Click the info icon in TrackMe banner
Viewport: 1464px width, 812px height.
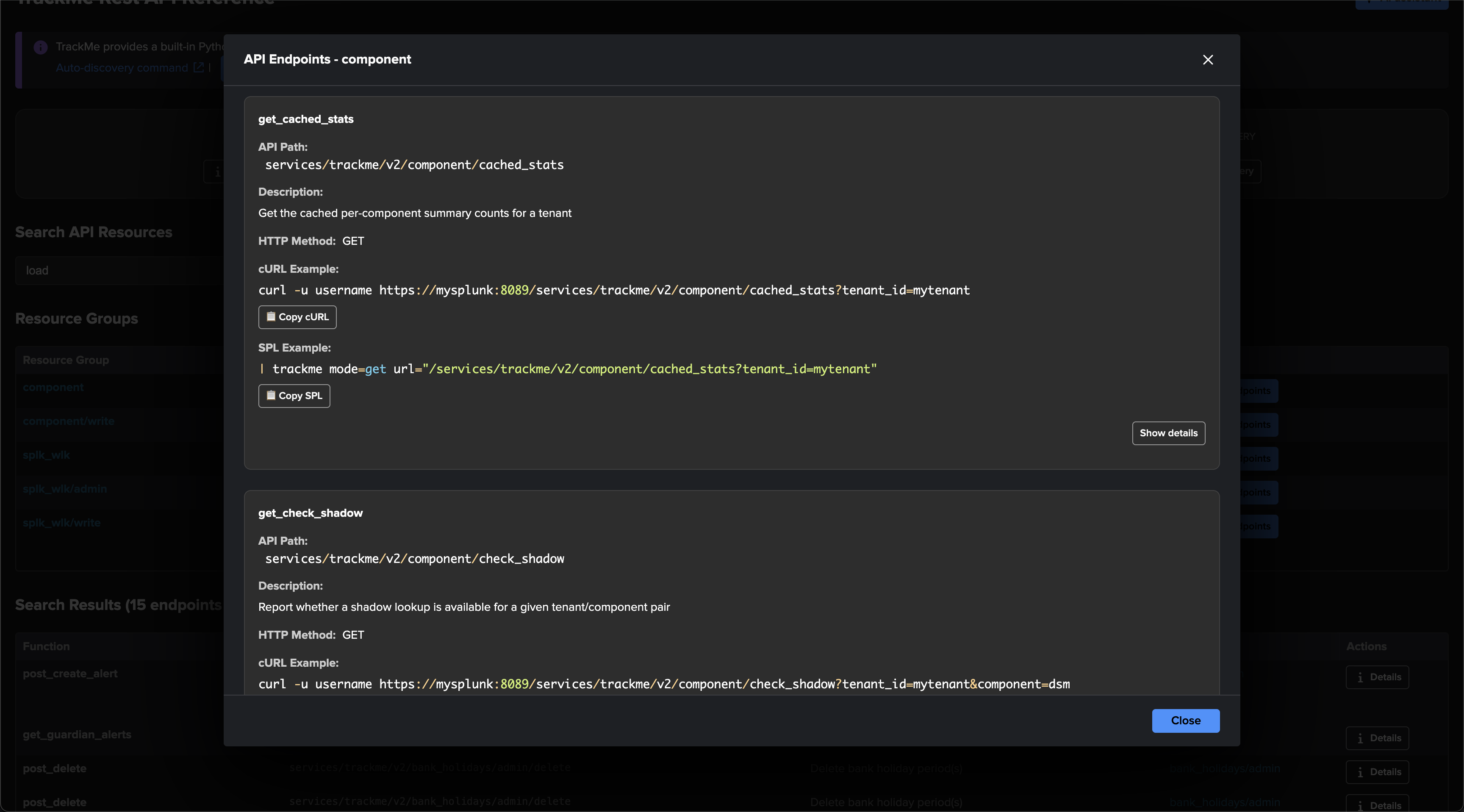click(40, 47)
